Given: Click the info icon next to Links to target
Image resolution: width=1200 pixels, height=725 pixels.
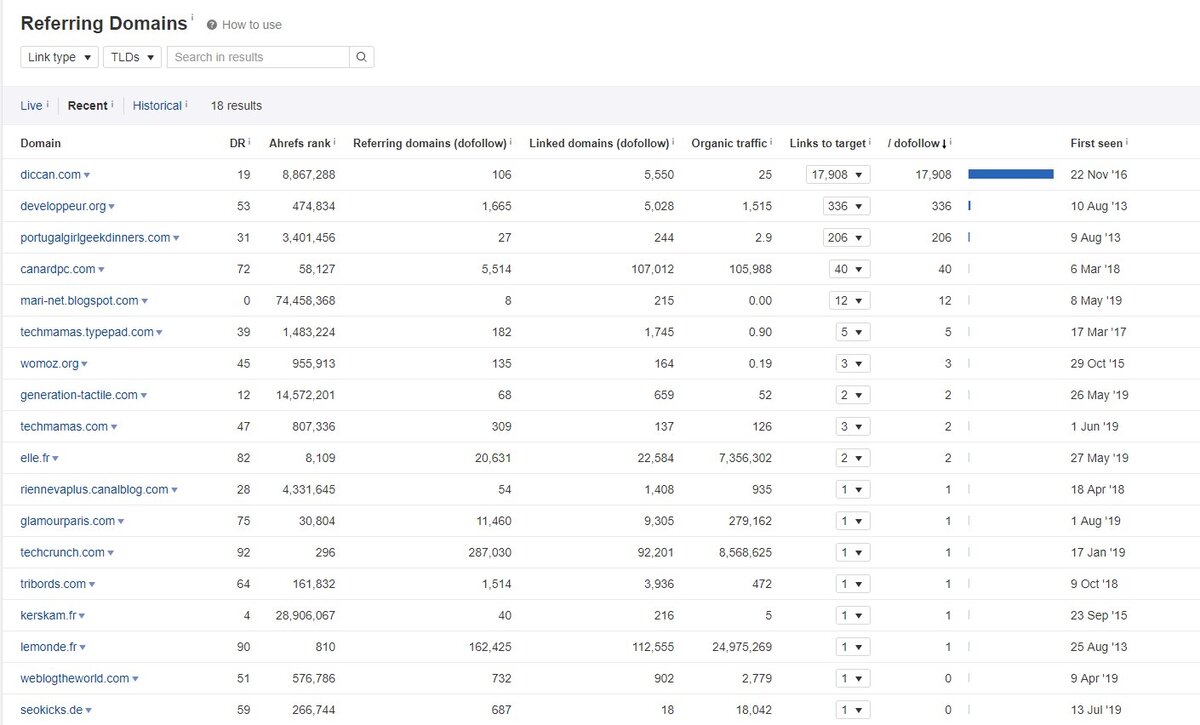Looking at the screenshot, I should pos(872,141).
